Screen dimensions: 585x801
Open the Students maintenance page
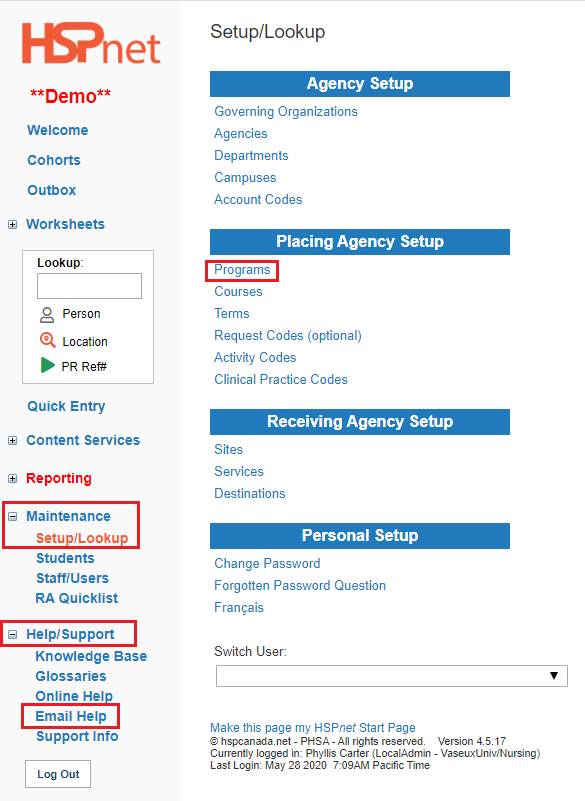65,558
